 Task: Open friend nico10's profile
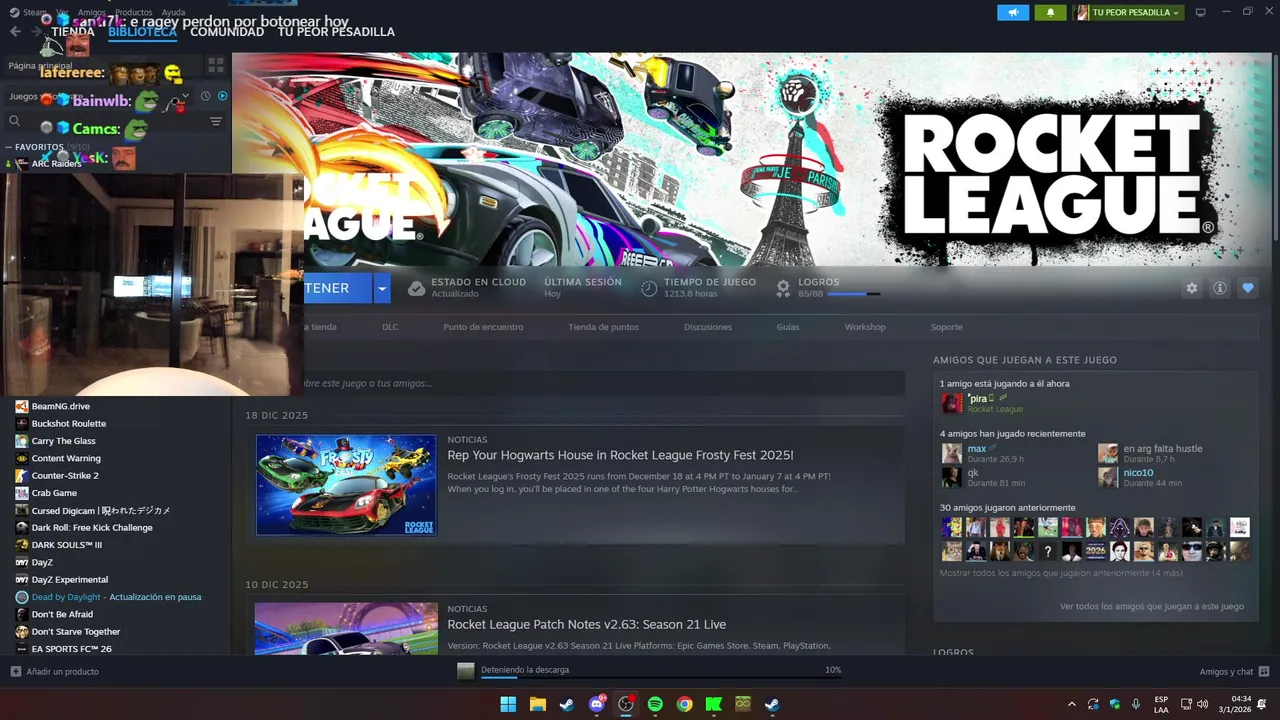pyautogui.click(x=1138, y=472)
